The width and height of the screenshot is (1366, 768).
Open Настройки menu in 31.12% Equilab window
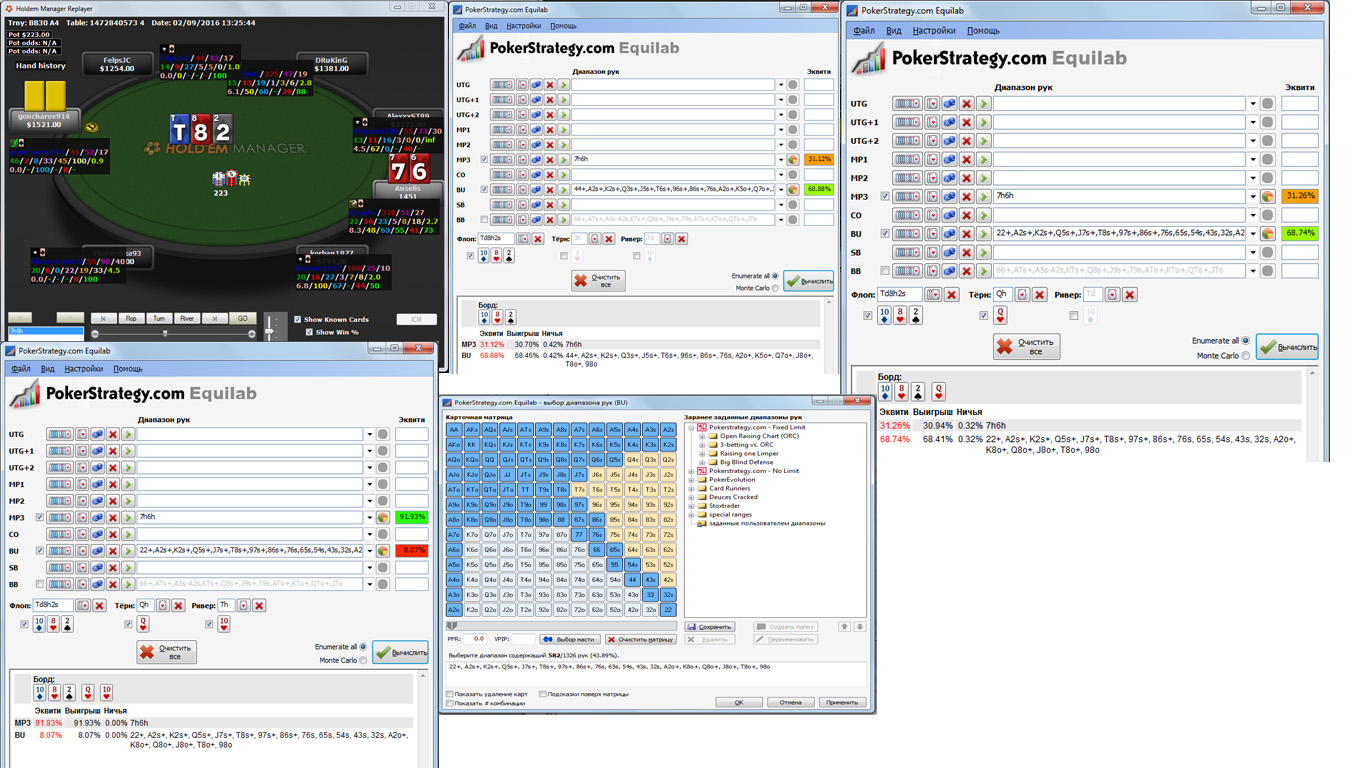pyautogui.click(x=524, y=26)
